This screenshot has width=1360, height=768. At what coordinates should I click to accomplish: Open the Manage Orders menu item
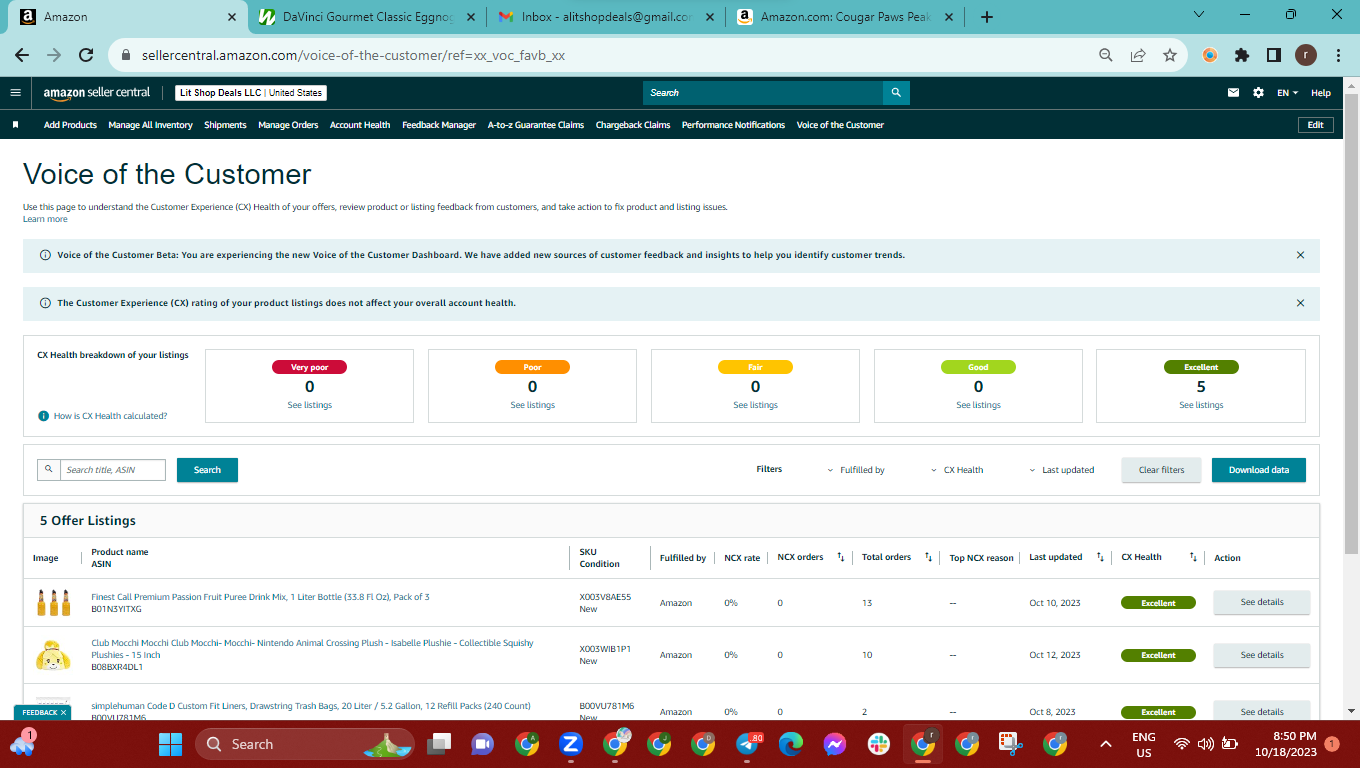coord(288,125)
